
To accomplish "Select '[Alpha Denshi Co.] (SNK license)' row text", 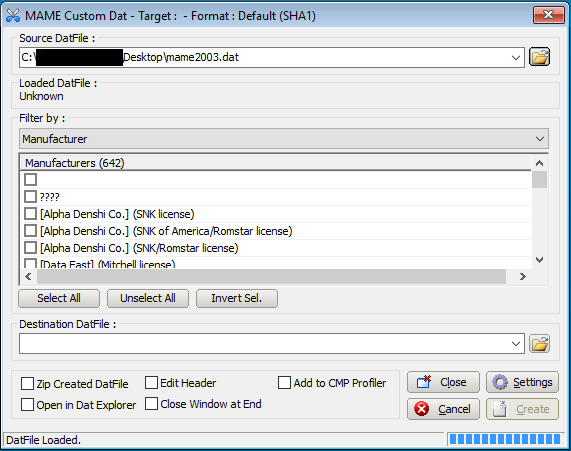I will [117, 214].
